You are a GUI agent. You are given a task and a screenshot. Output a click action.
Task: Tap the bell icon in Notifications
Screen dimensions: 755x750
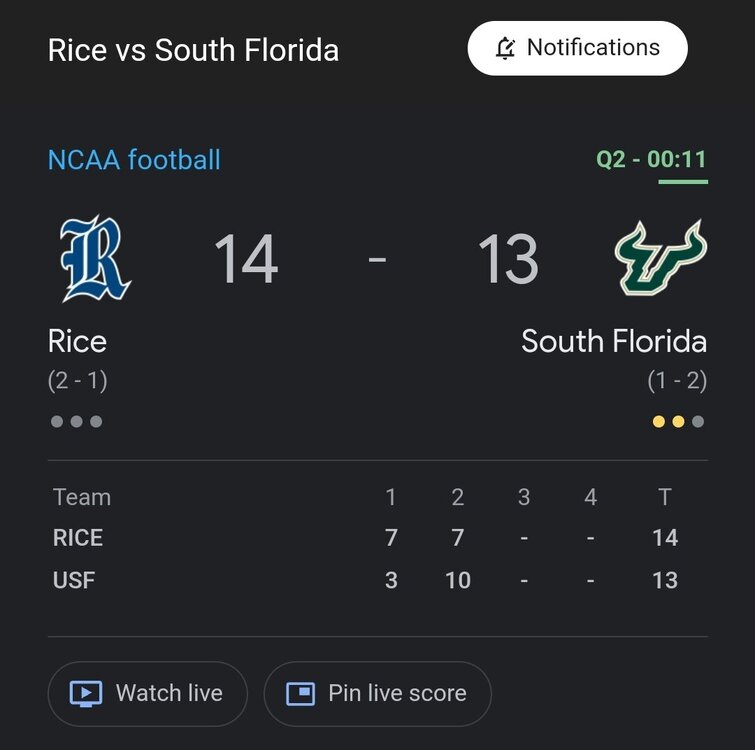[506, 48]
